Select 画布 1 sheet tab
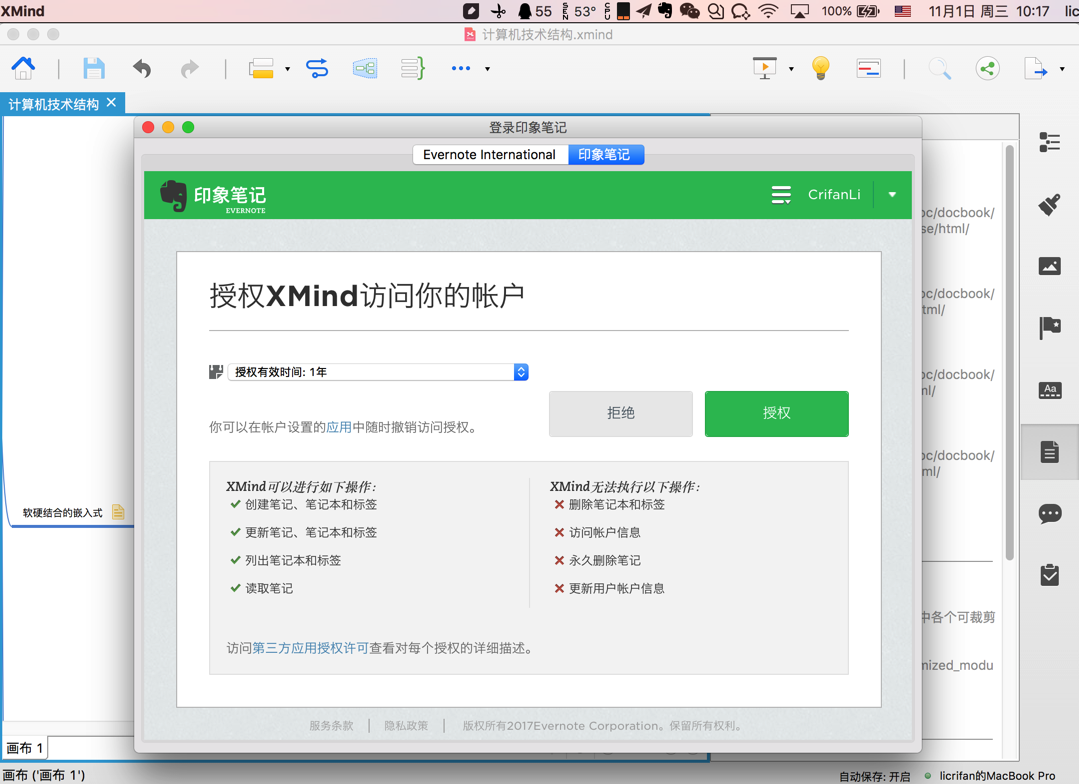Viewport: 1079px width, 784px height. click(x=25, y=748)
